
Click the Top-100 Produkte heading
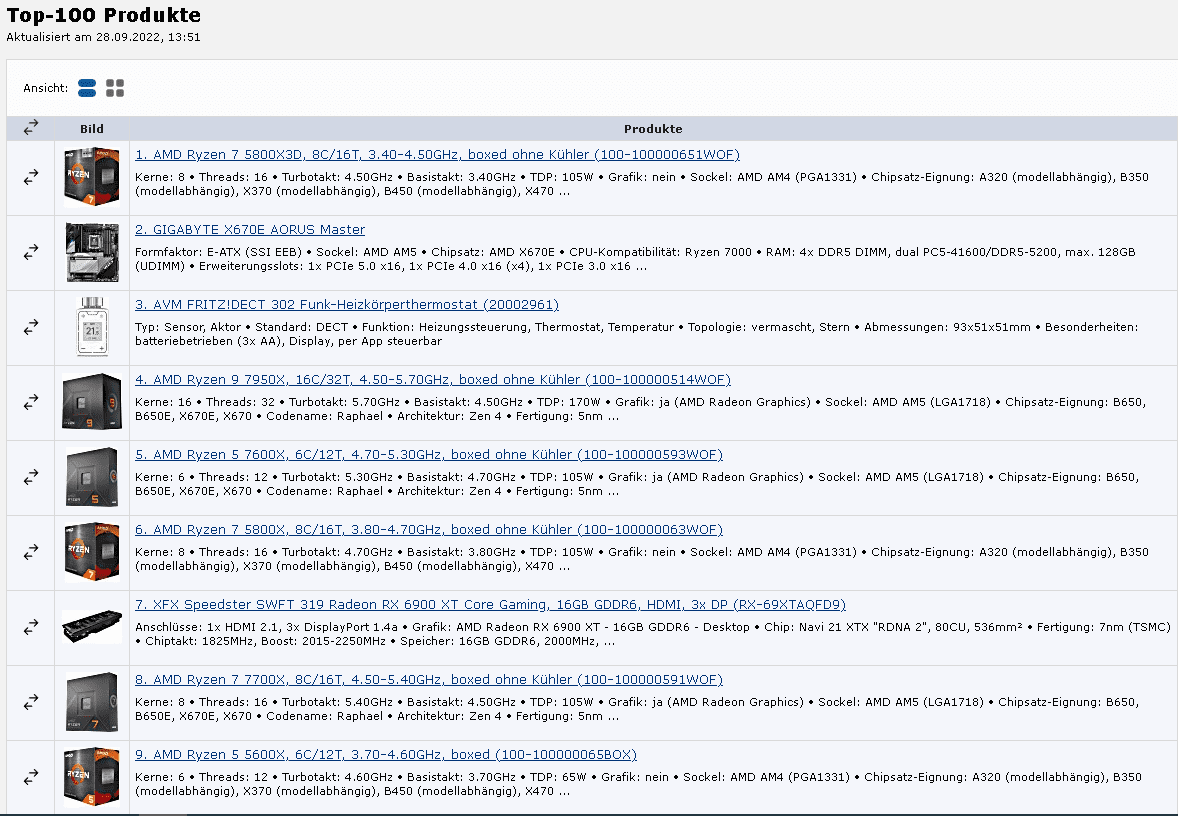[104, 15]
